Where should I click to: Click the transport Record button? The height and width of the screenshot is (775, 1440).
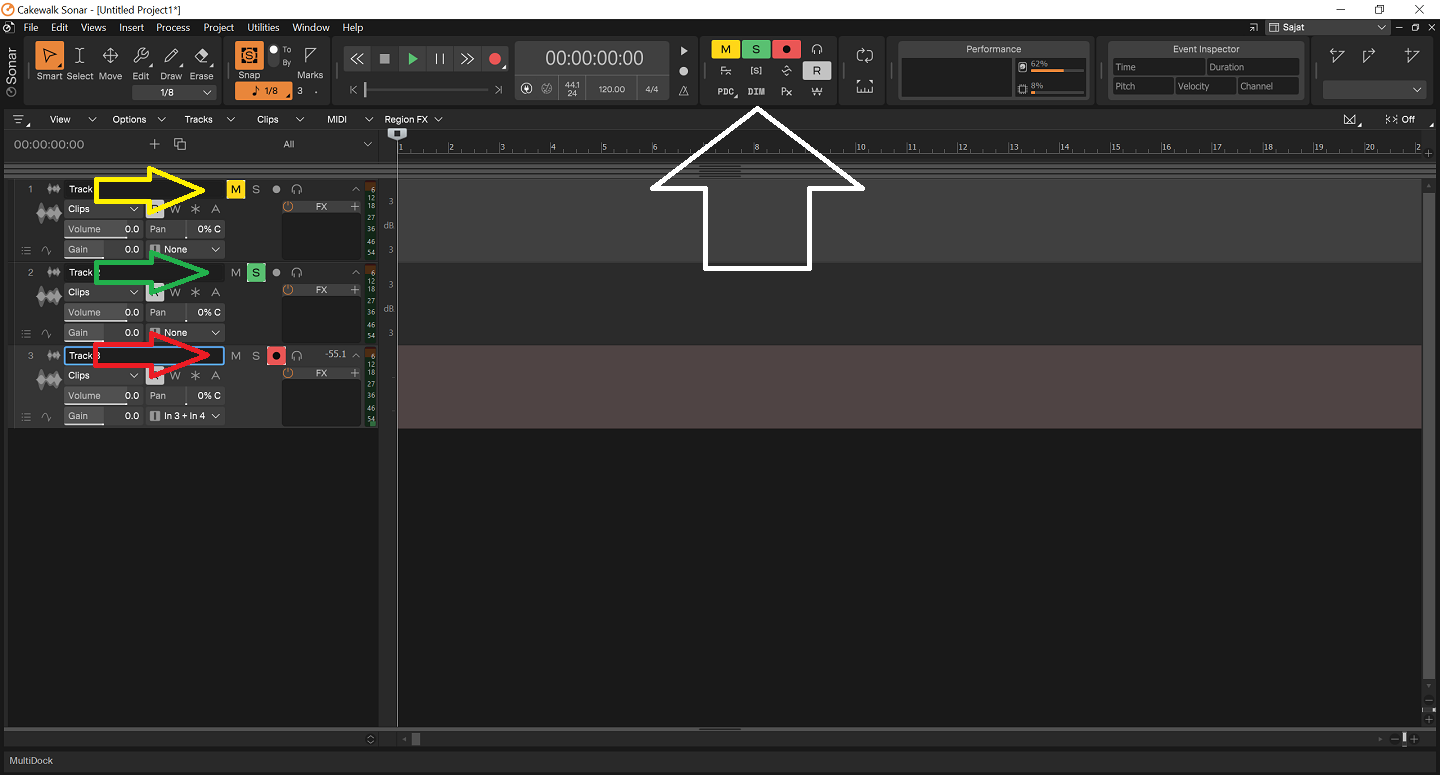(x=494, y=59)
